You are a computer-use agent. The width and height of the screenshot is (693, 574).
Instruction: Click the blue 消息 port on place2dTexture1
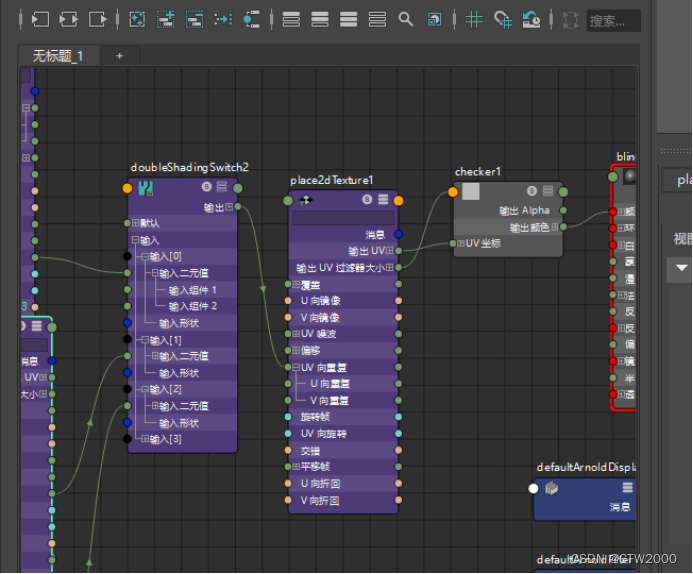tap(398, 234)
